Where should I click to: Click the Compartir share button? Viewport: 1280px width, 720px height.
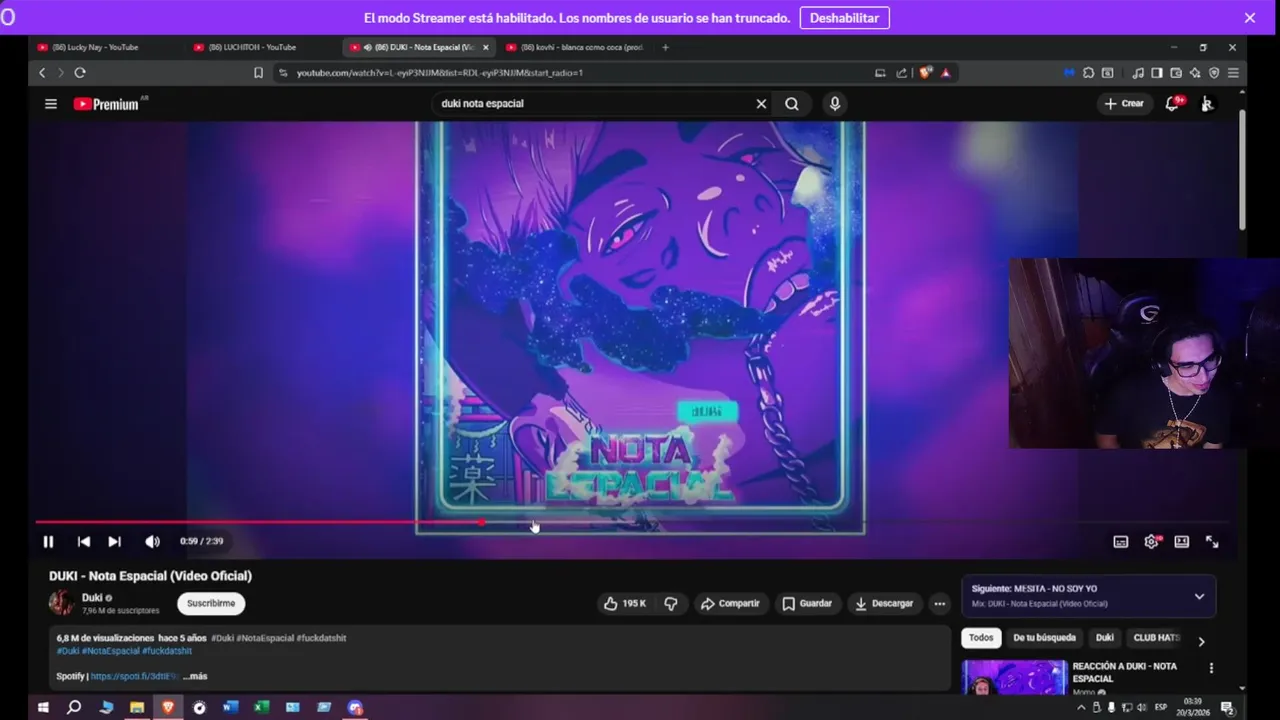730,603
